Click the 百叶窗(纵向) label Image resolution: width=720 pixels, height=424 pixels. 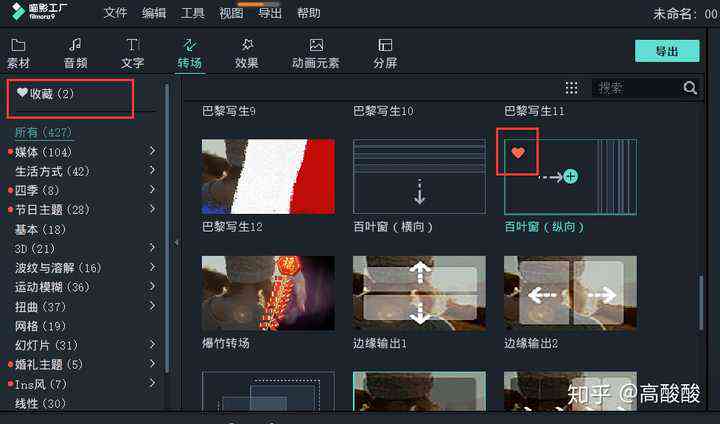tap(544, 226)
